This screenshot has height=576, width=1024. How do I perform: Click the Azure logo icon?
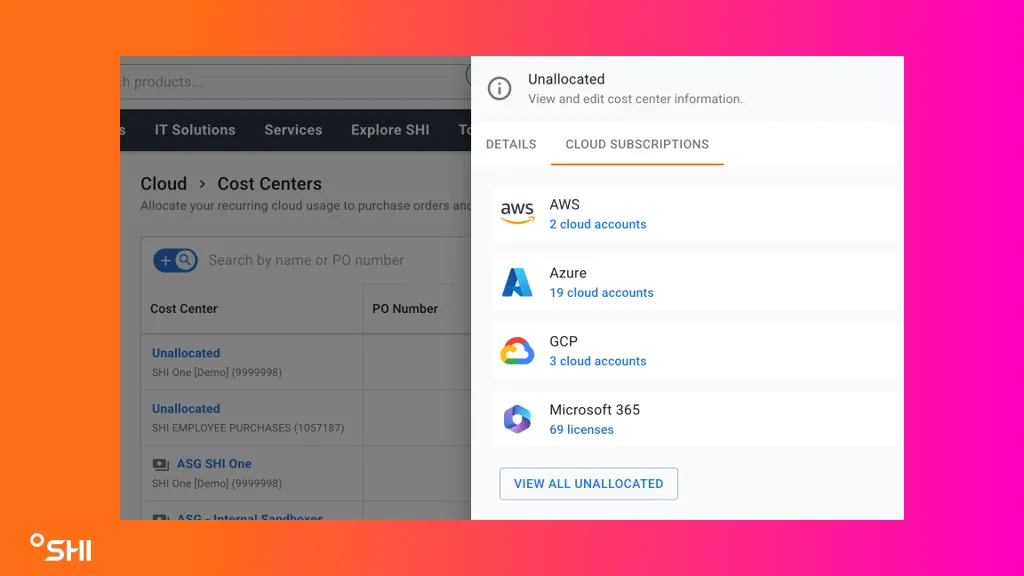[x=517, y=282]
